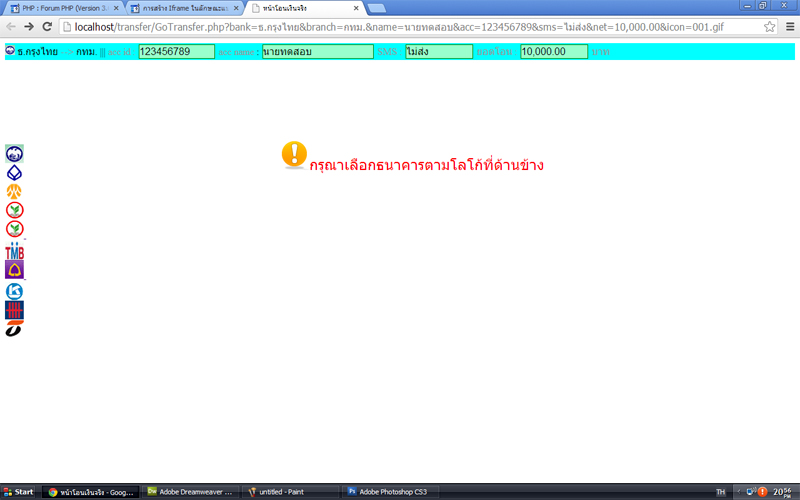This screenshot has width=800, height=500.
Task: Click the network tray icon
Action: coord(751,492)
